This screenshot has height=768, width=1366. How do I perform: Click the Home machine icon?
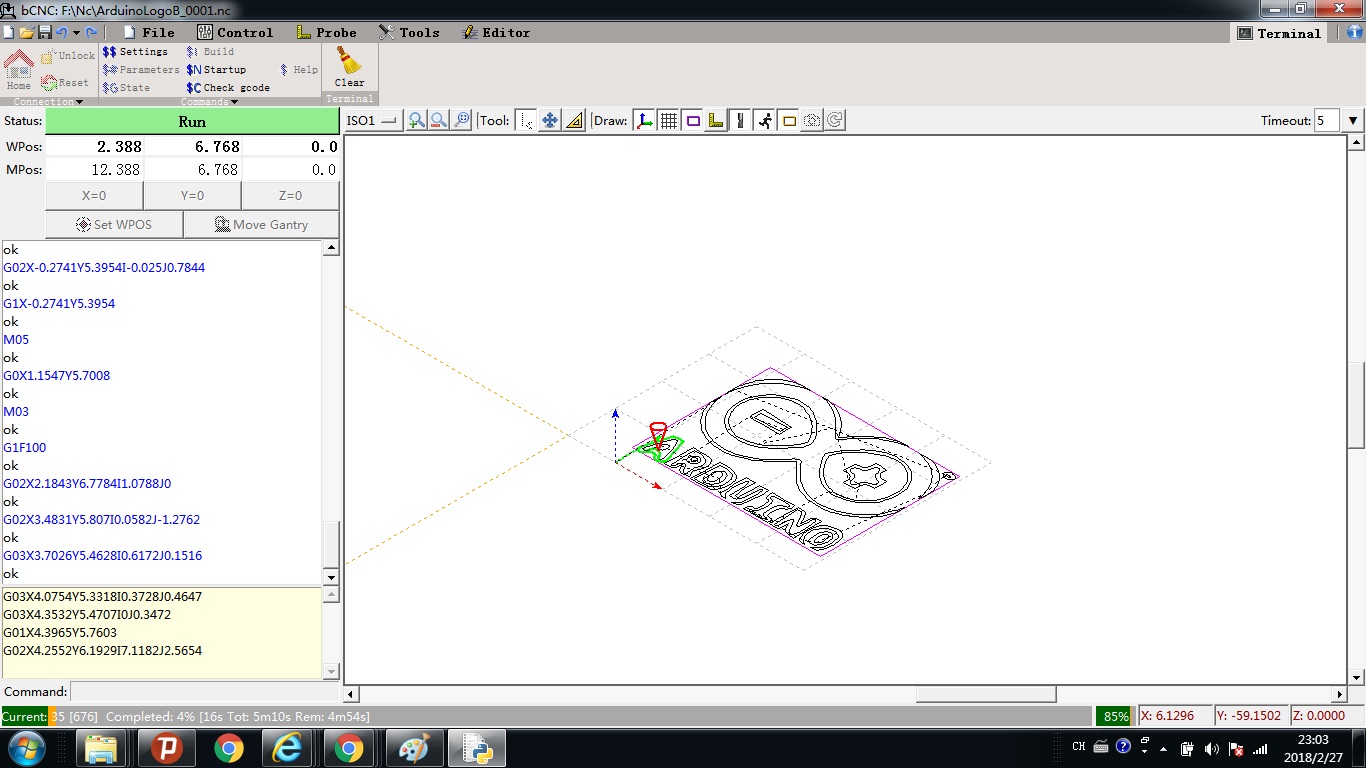(19, 70)
